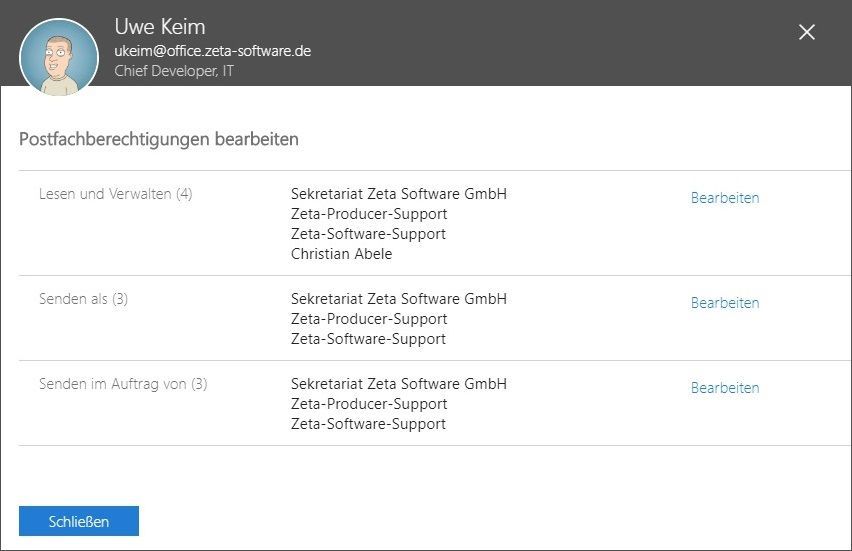Select the Uwe Keim name heading
The width and height of the screenshot is (852, 551).
(x=160, y=26)
